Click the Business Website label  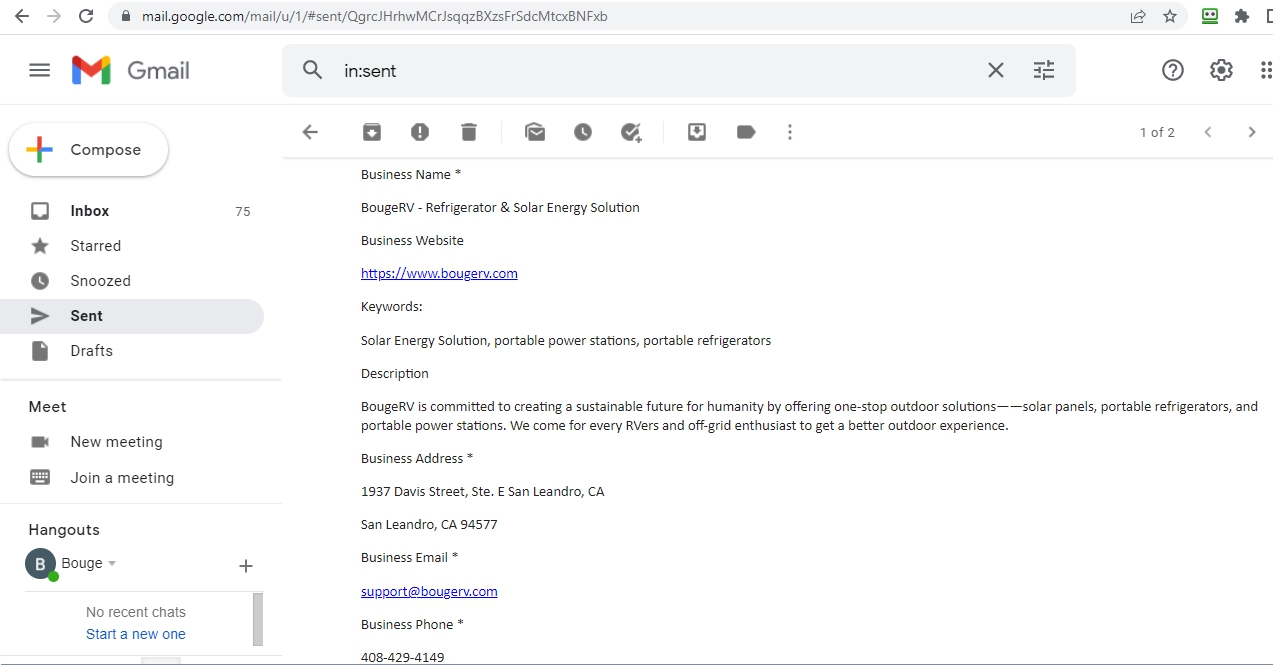(412, 240)
